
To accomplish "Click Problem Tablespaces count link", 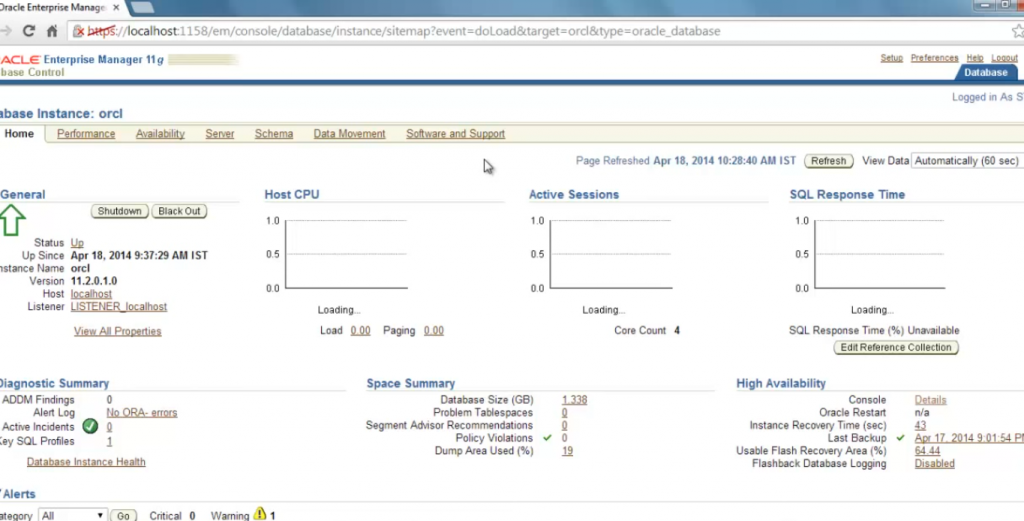I will 564,413.
